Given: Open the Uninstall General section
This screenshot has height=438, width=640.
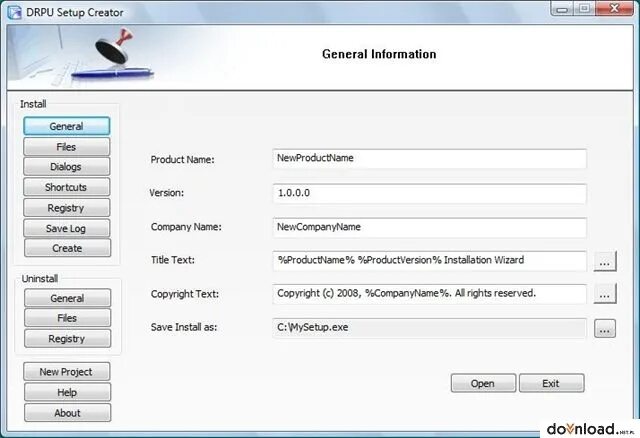Looking at the screenshot, I should point(67,298).
